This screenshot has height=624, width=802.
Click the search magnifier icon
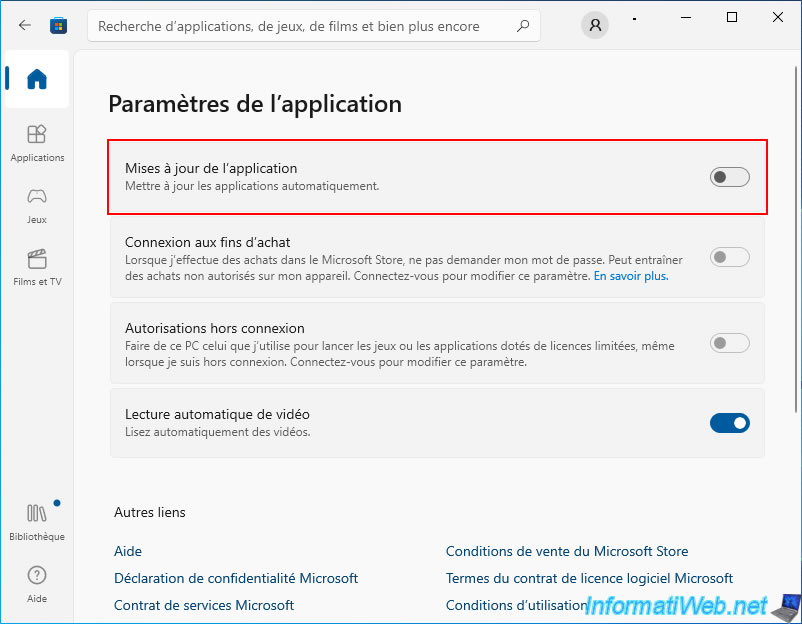[x=523, y=26]
